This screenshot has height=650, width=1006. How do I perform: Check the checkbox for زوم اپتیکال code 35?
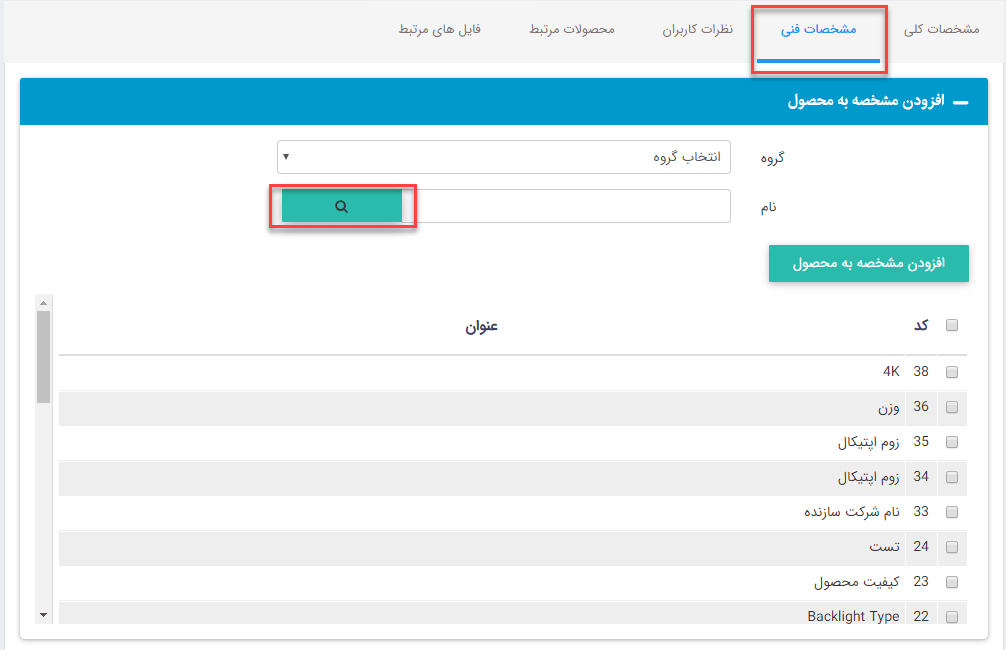point(952,442)
